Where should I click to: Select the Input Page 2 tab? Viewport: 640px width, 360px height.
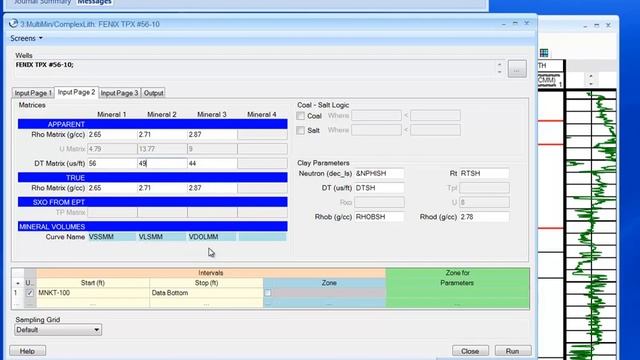(76, 92)
